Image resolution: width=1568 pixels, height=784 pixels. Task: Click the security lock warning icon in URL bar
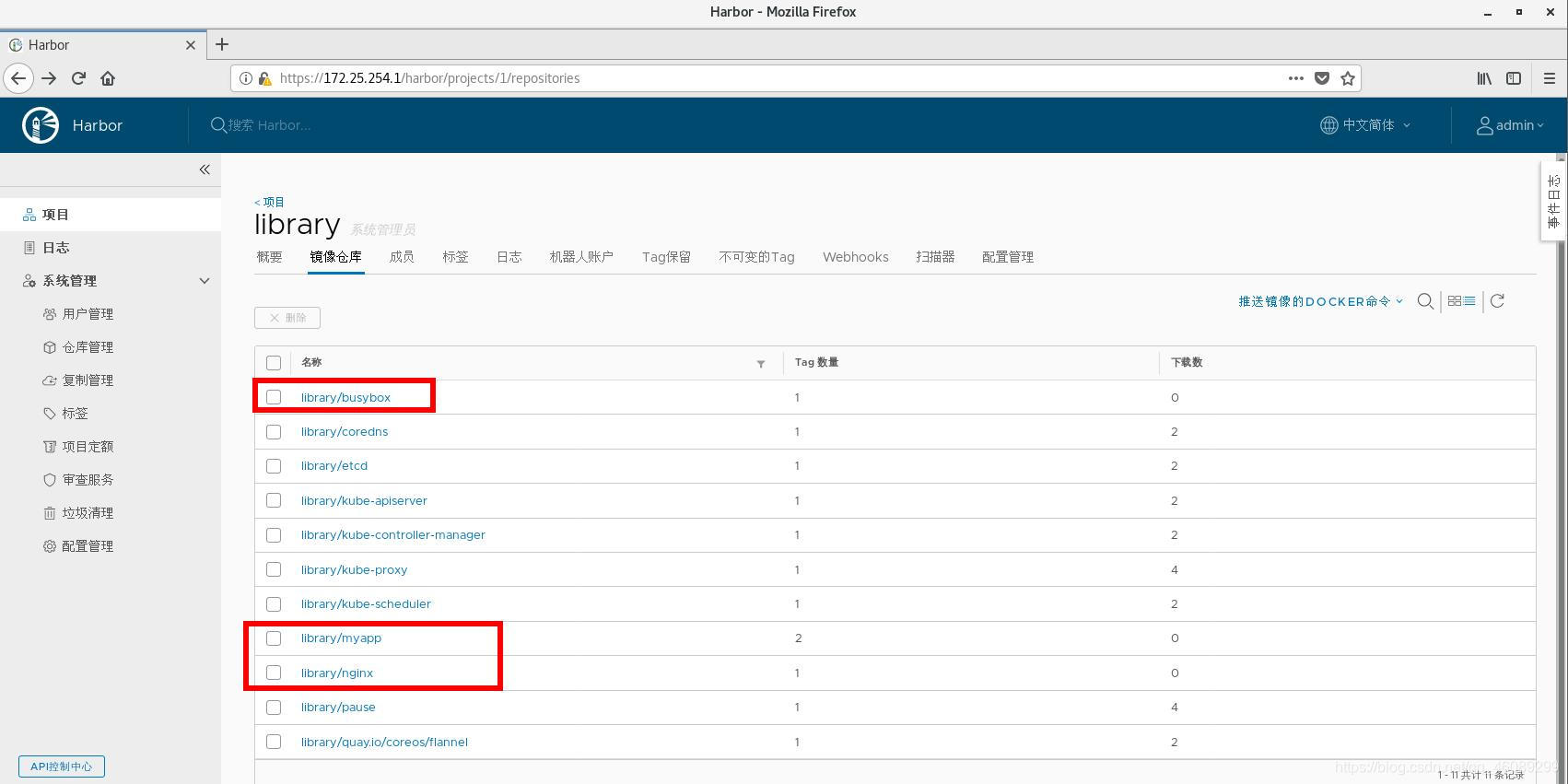(264, 78)
